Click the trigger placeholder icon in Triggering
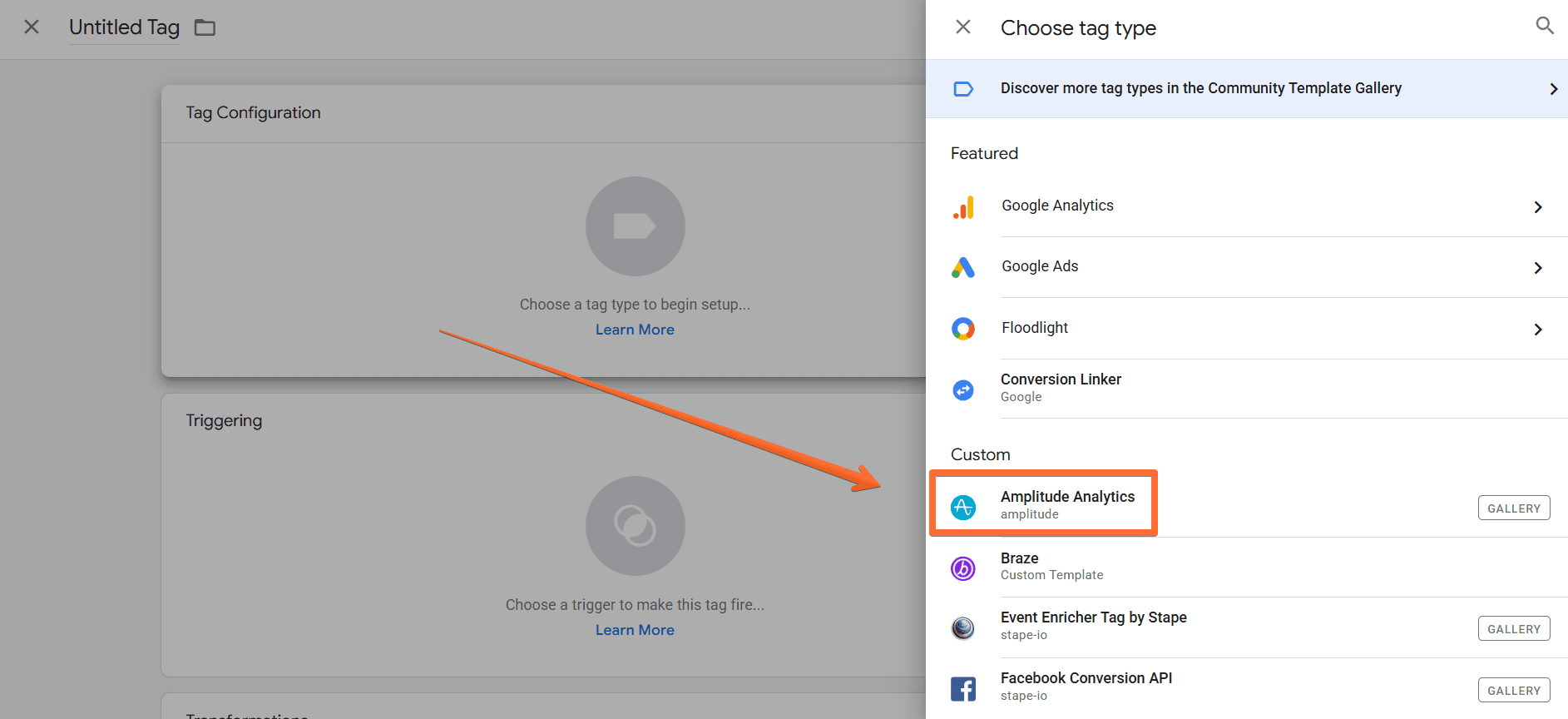Image resolution: width=1568 pixels, height=719 pixels. click(635, 526)
